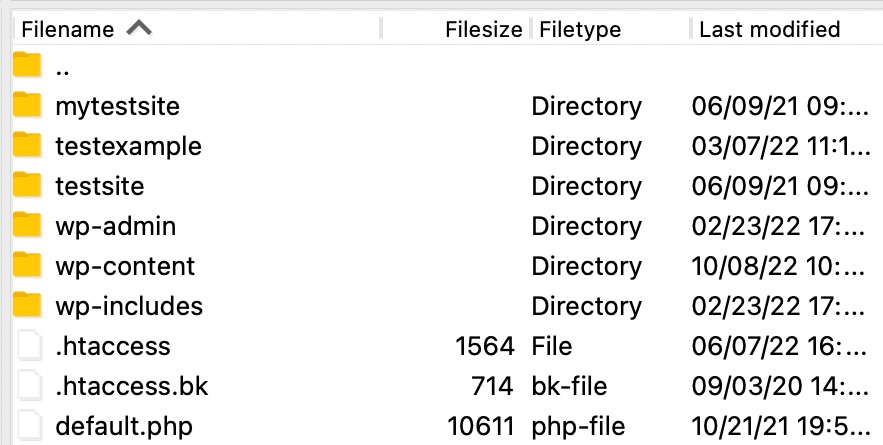This screenshot has height=445, width=883.
Task: Click the testexample folder icon
Action: 27,145
